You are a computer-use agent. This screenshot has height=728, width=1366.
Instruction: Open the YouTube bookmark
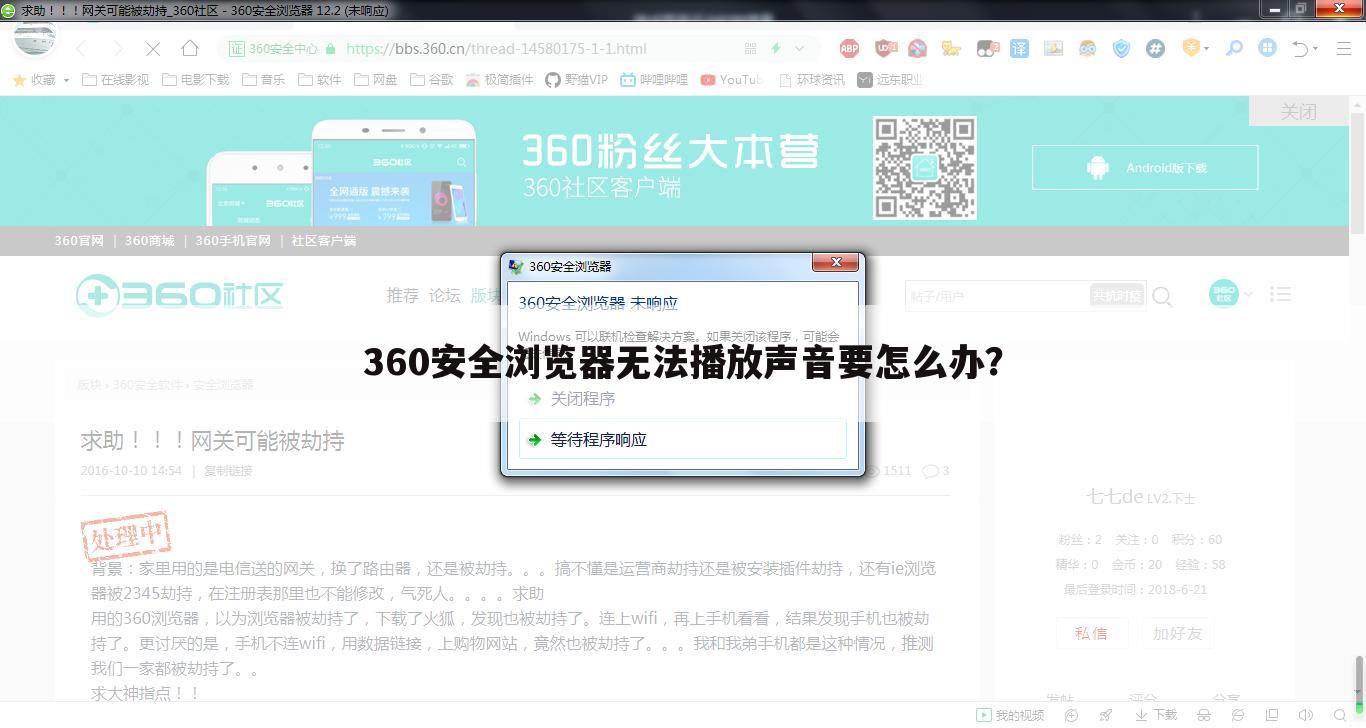pyautogui.click(x=731, y=79)
